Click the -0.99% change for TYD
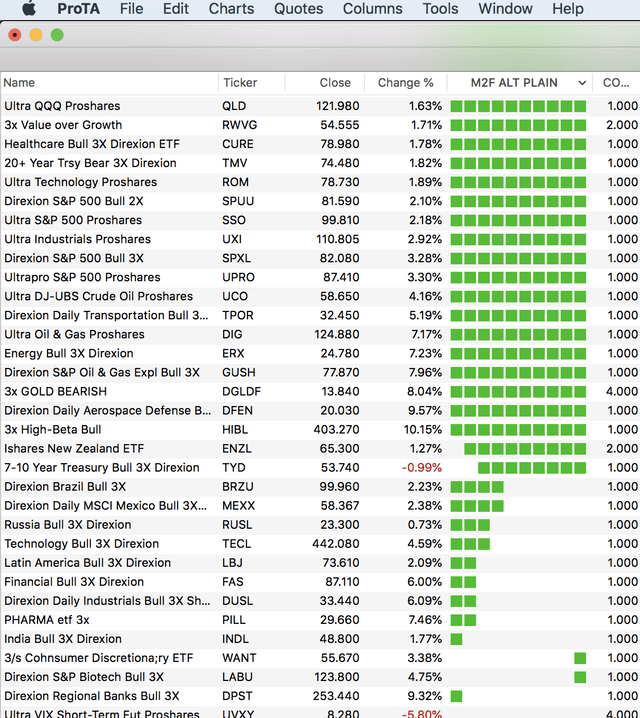The height and width of the screenshot is (718, 640). click(x=422, y=468)
